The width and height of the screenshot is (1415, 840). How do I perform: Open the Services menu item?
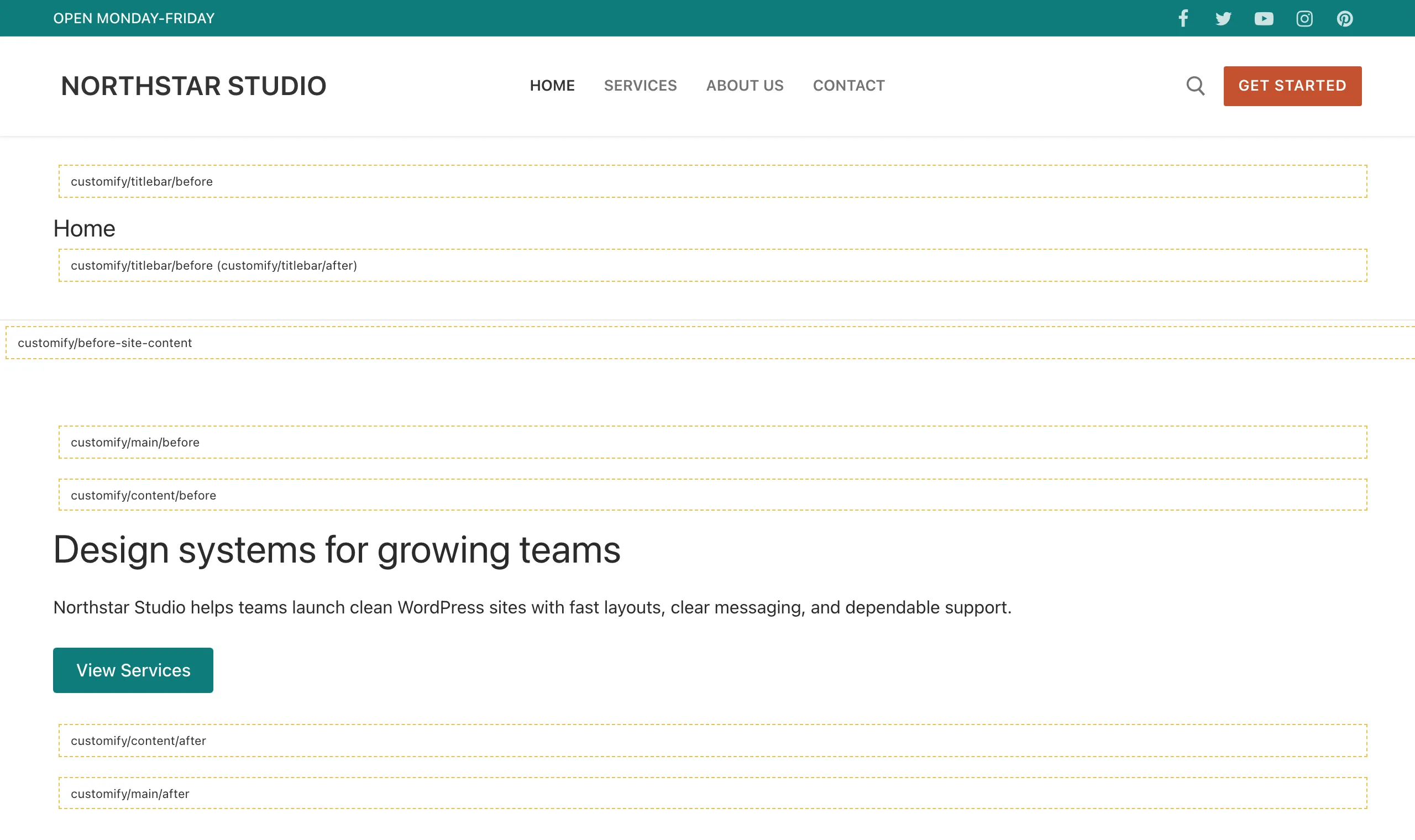640,86
